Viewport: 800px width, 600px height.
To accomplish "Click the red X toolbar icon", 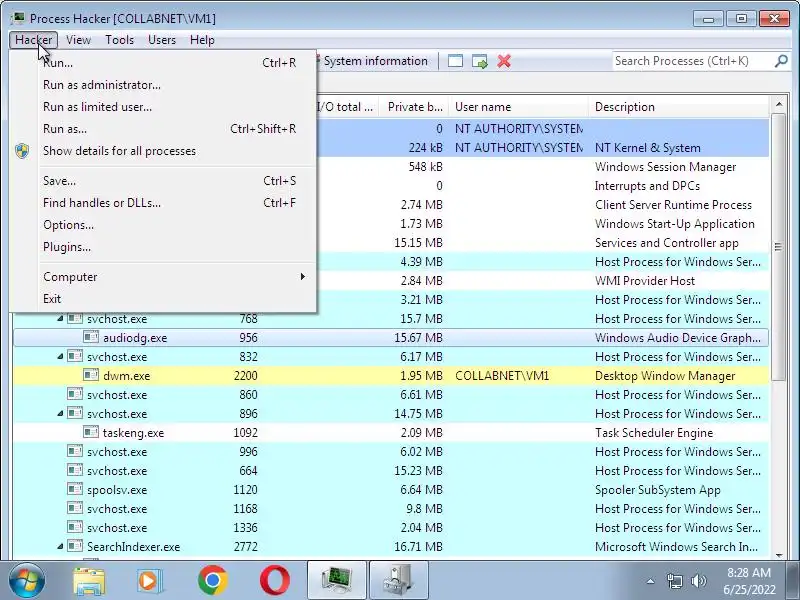I will (x=504, y=61).
